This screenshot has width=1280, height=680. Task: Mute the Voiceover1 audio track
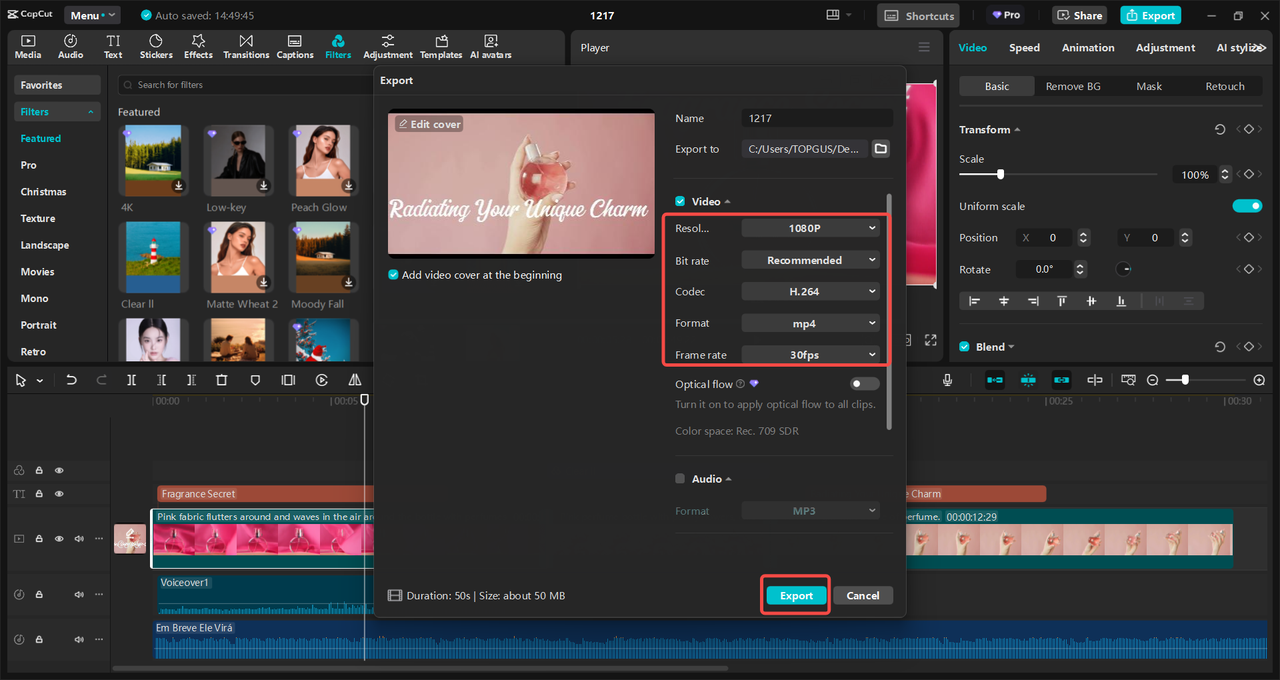point(79,595)
